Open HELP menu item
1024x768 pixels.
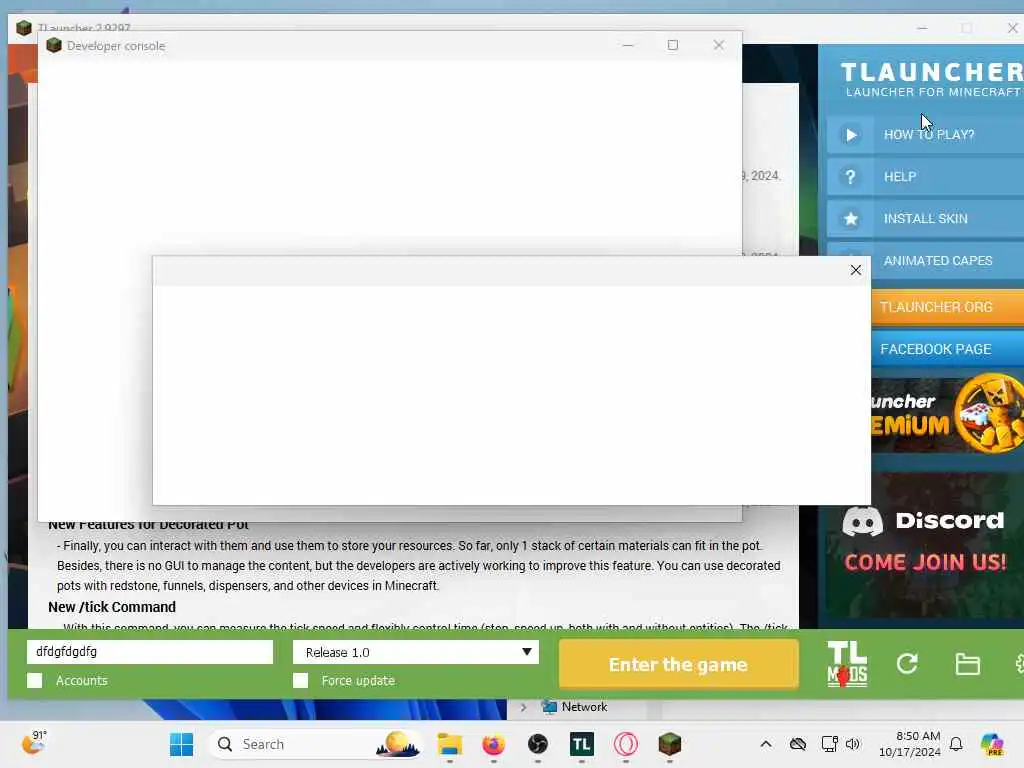pos(925,177)
